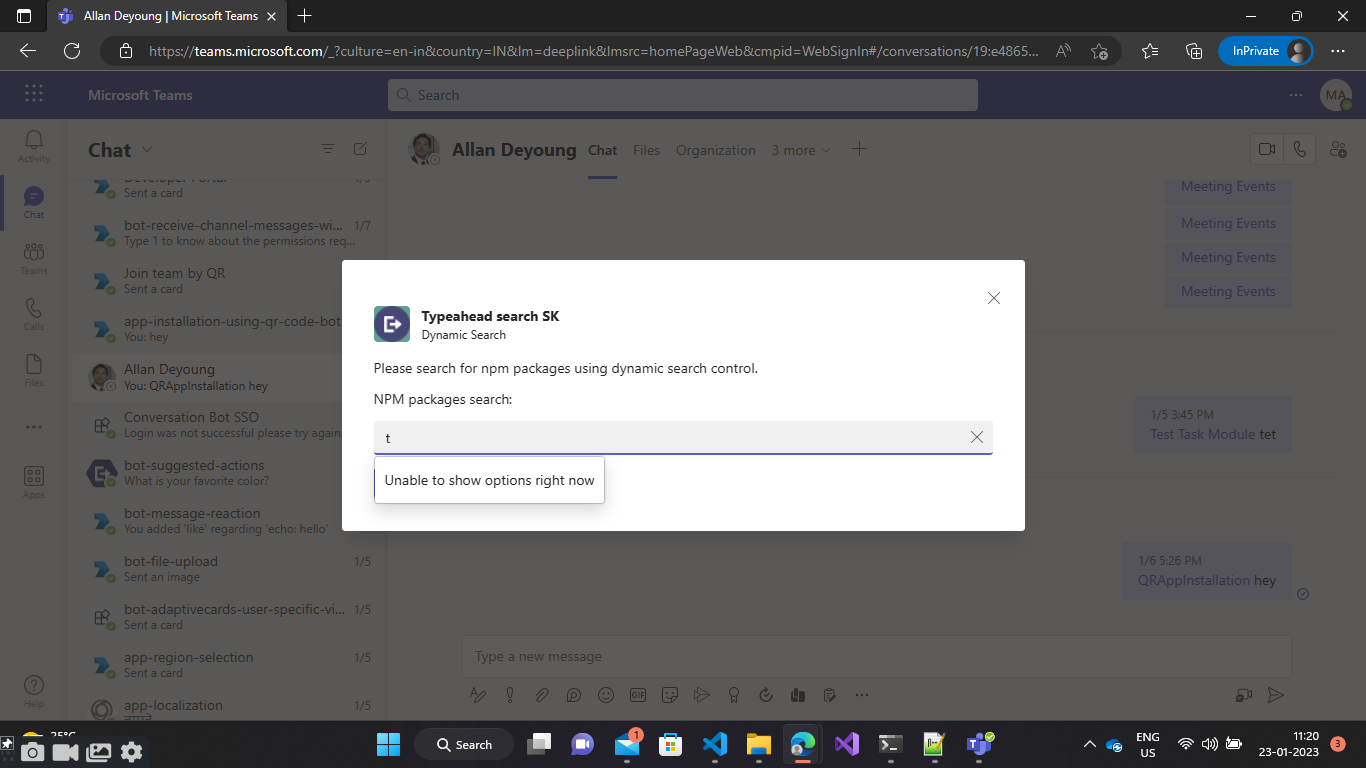Screen dimensions: 1366x768
Task: Switch to the Organization tab
Action: click(x=716, y=150)
